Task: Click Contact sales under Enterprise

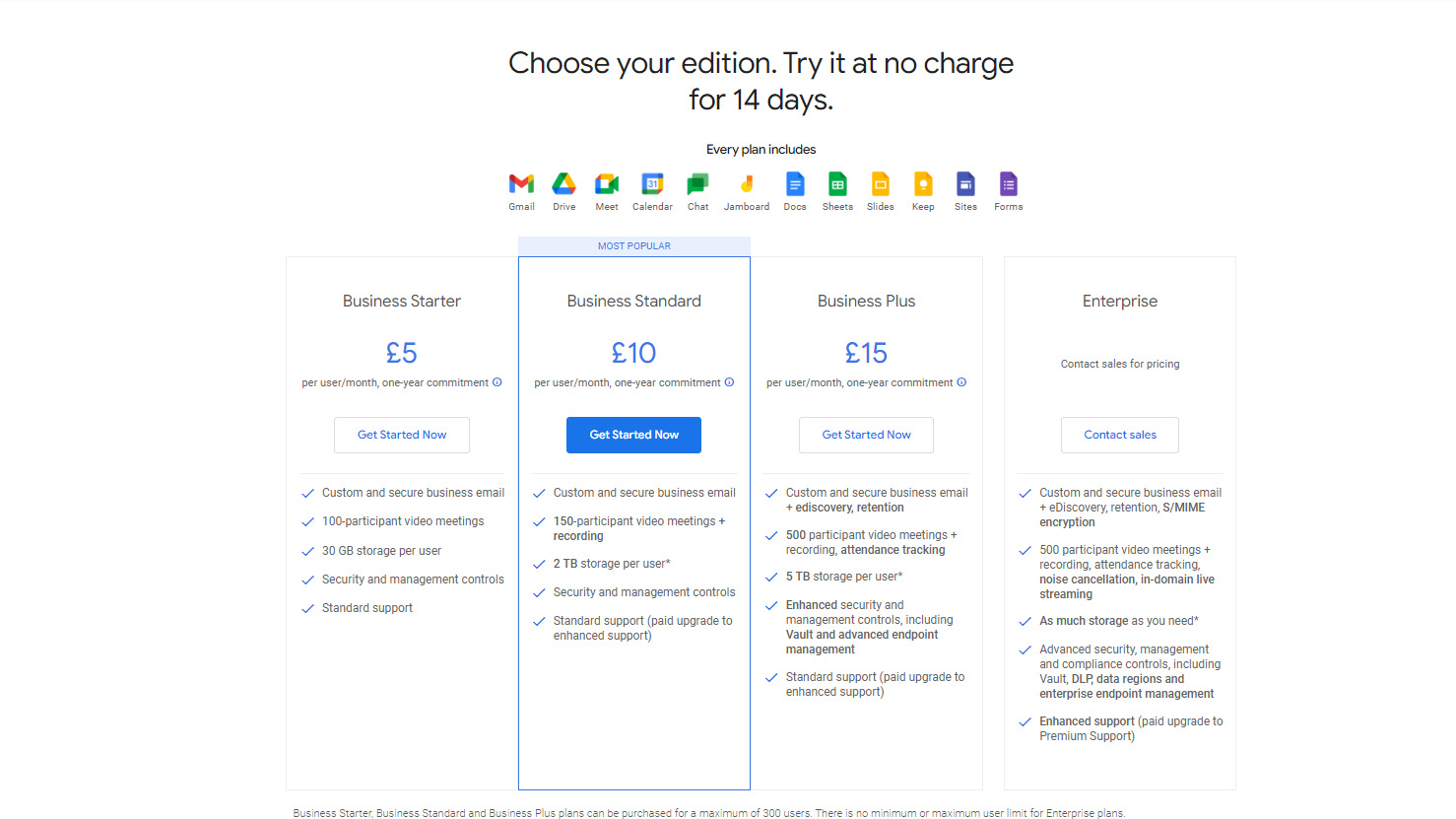Action: click(1120, 435)
